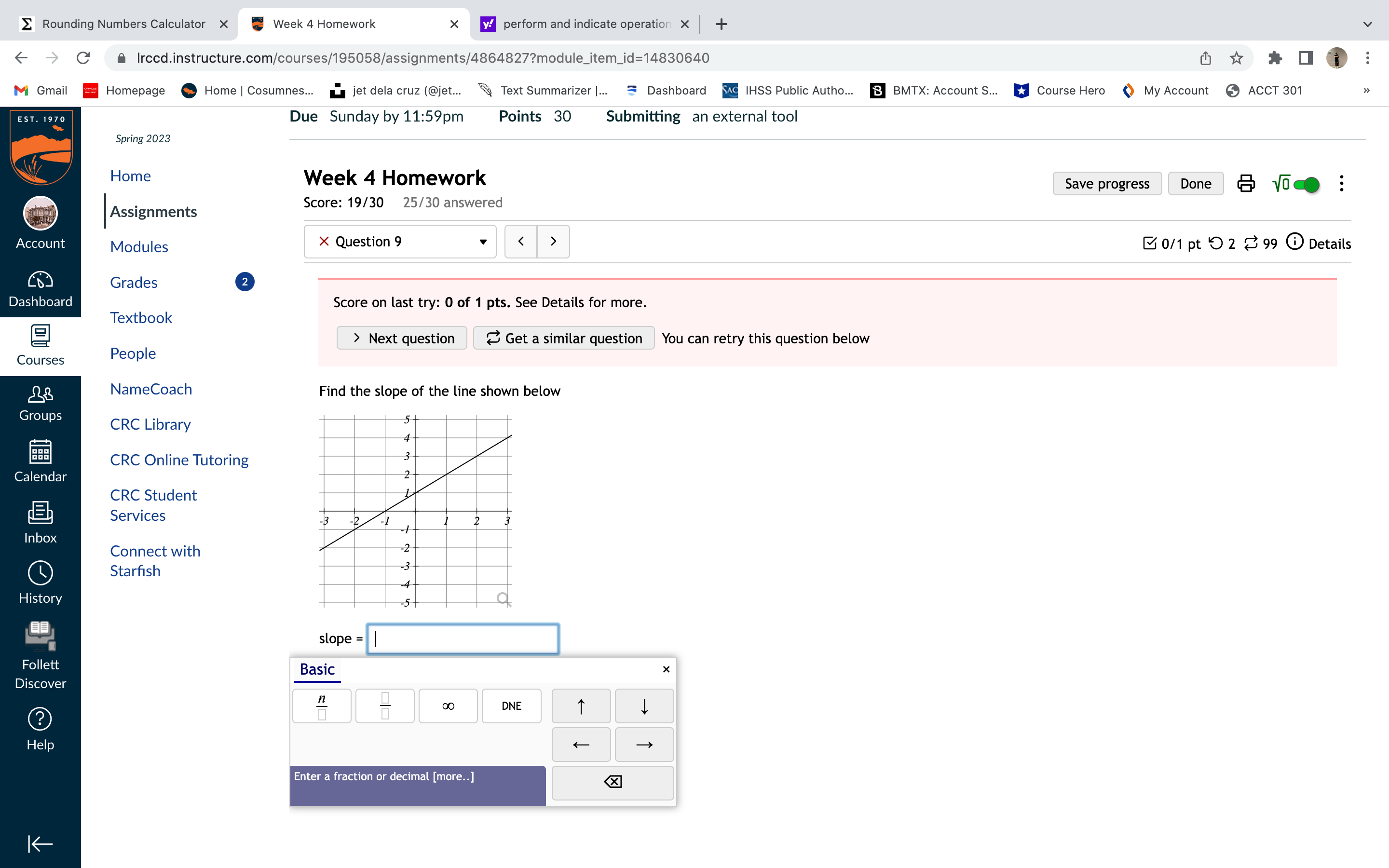Open the Calendar sidebar icon
Viewport: 1389px width, 868px height.
pos(40,461)
